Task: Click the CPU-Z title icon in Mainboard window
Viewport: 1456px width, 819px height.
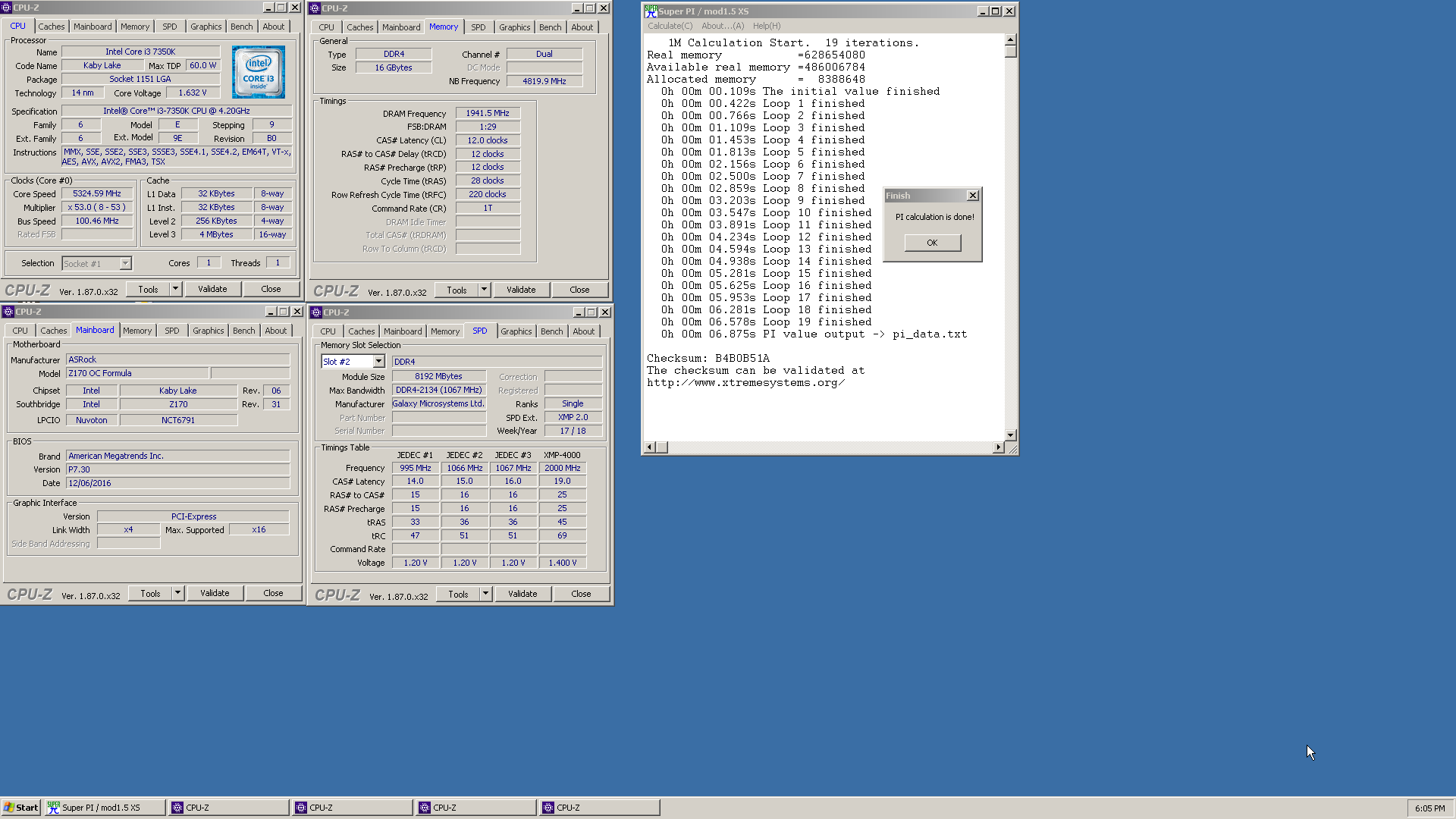Action: 8,312
